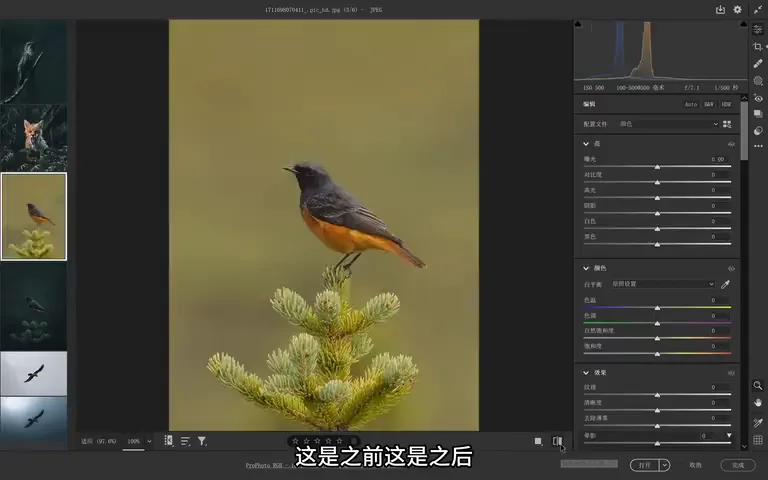
Task: Click the panel scrollbar up arrow
Action: click(744, 98)
